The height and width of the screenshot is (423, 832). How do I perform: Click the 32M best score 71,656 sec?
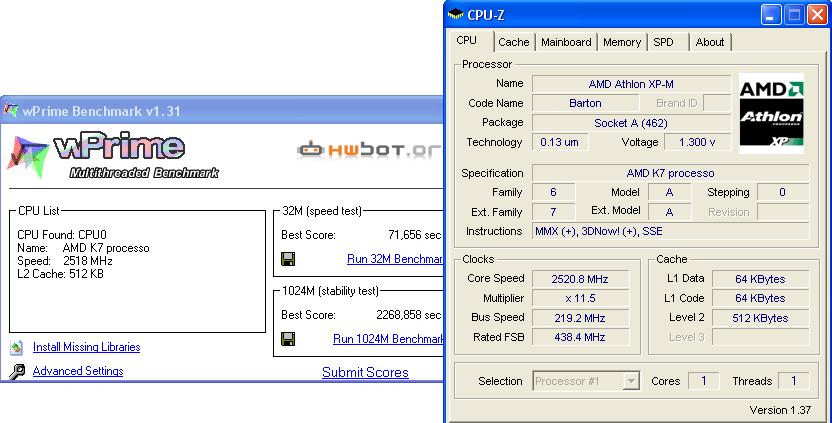(414, 235)
